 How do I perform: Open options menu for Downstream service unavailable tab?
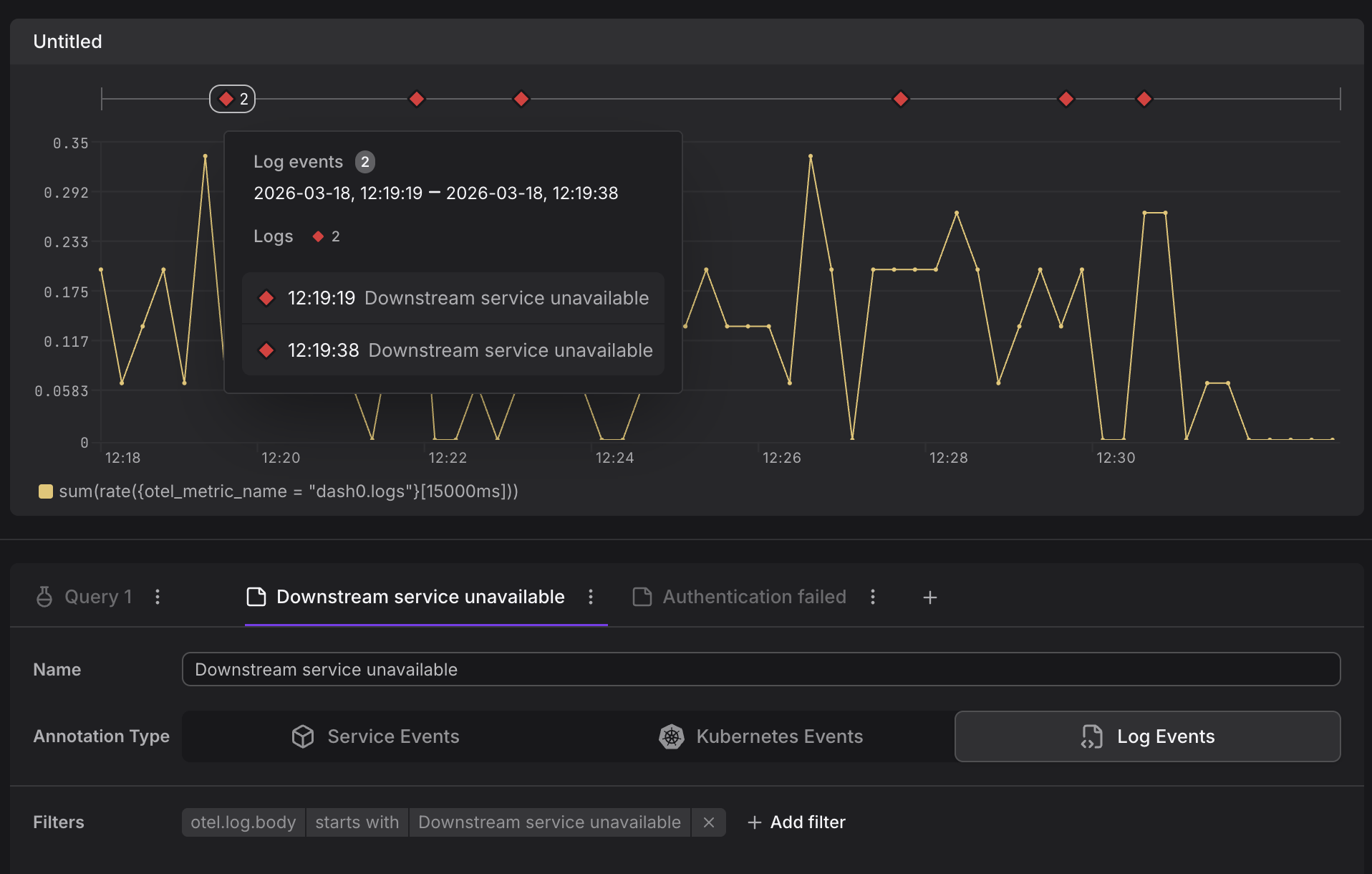pos(591,597)
